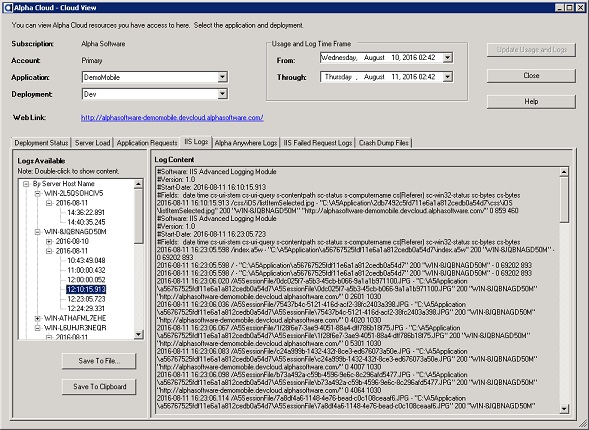This screenshot has width=589, height=430.
Task: Open the Through date picker dropdown
Action: coord(447,77)
